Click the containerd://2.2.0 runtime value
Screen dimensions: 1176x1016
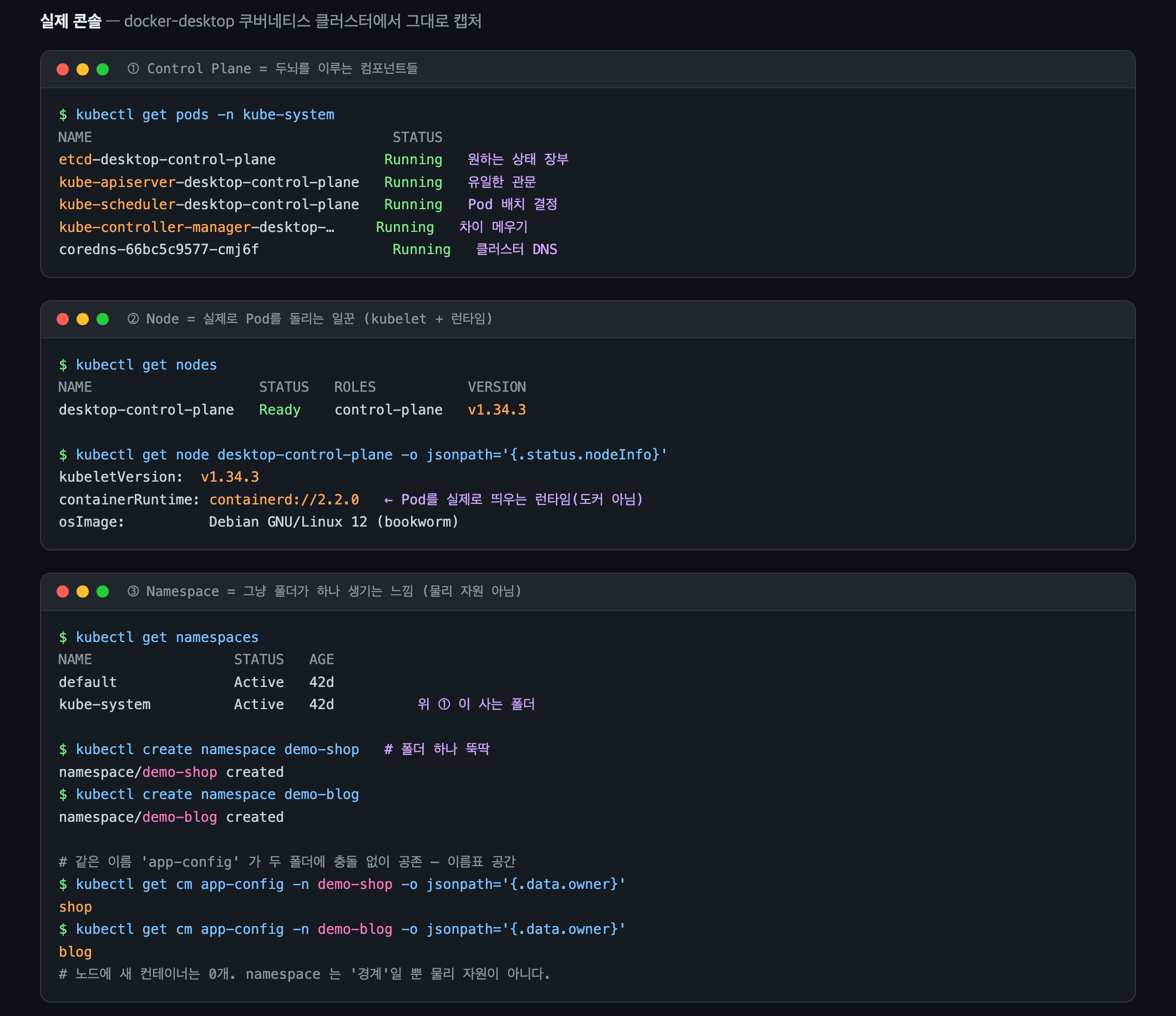[285, 499]
